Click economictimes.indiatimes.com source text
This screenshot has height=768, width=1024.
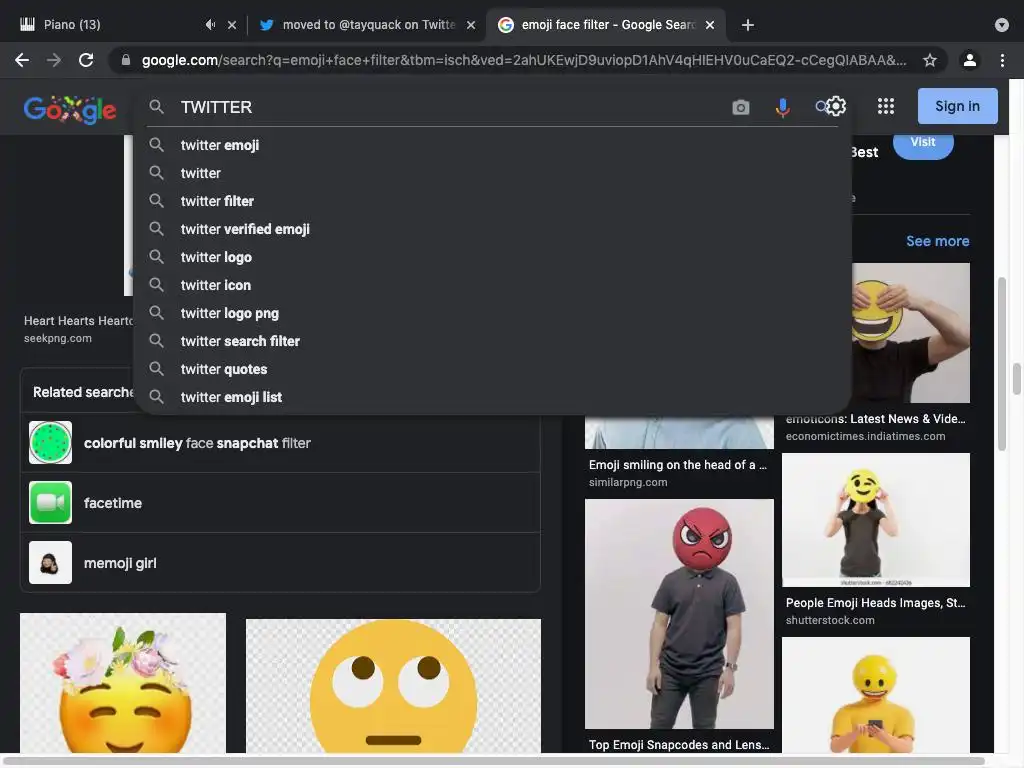865,436
